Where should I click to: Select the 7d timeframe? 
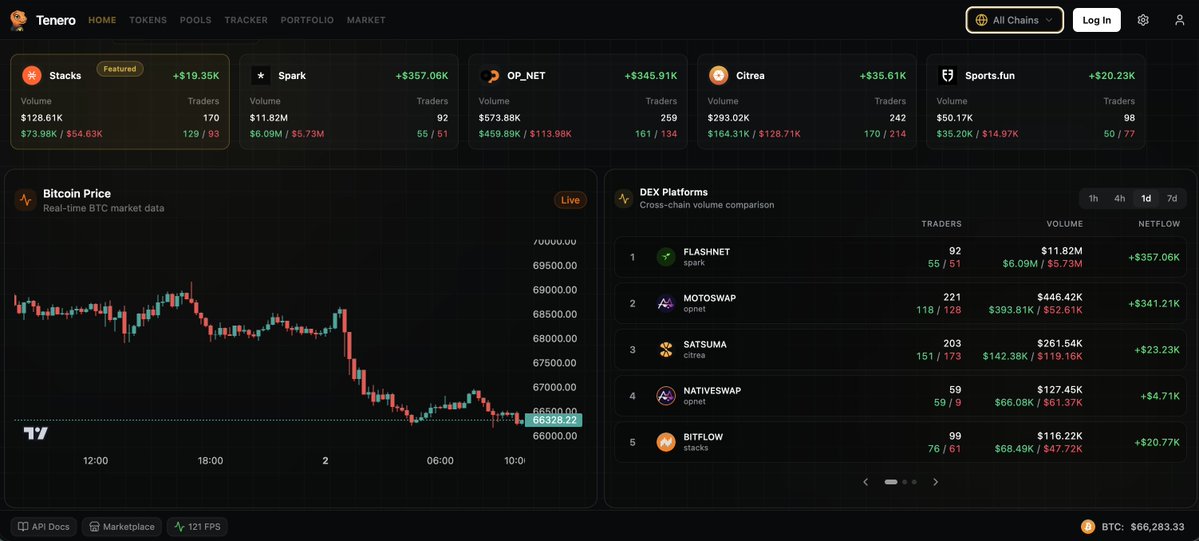1172,198
